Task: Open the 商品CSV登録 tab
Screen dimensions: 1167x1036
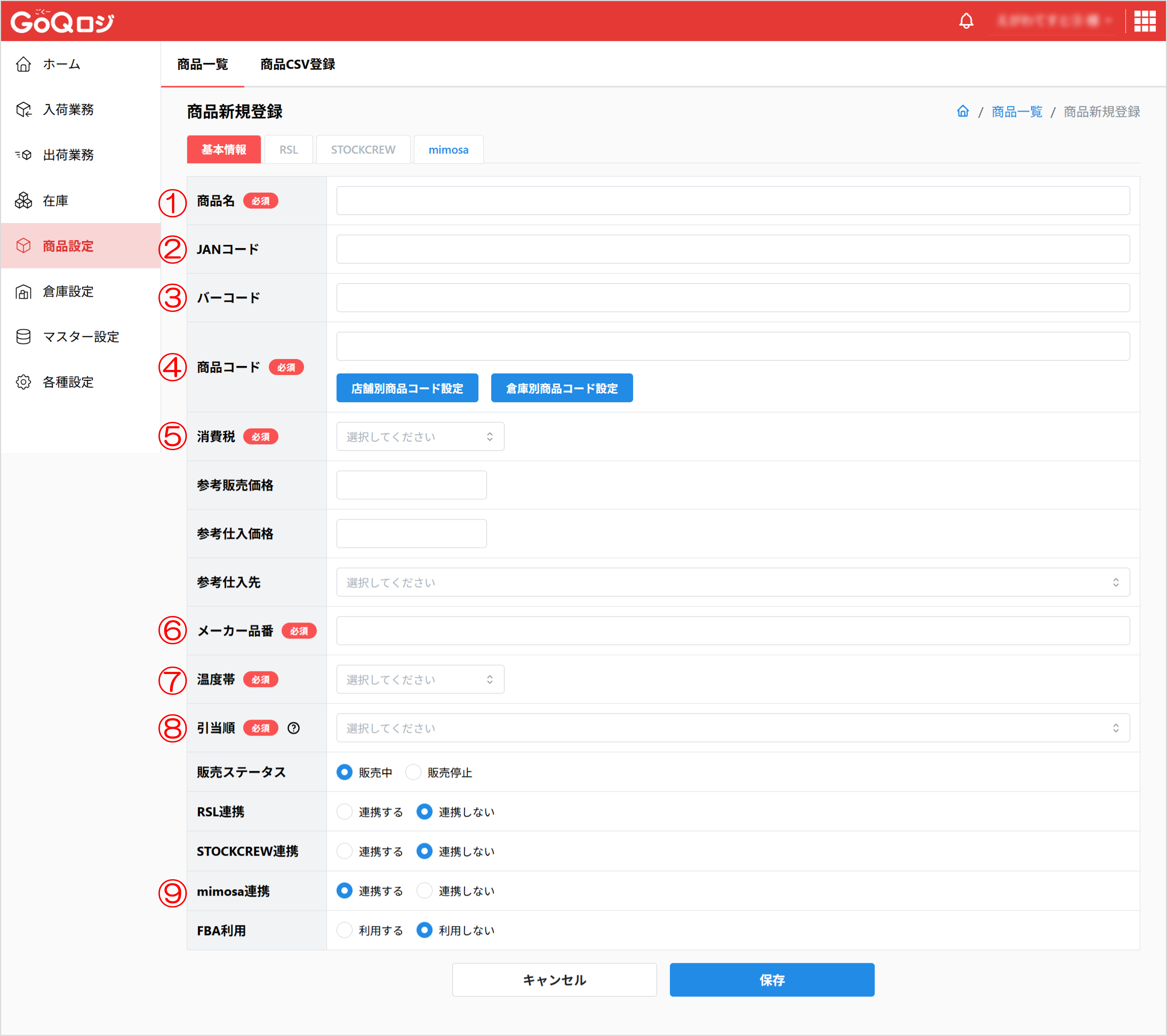Action: (x=298, y=65)
